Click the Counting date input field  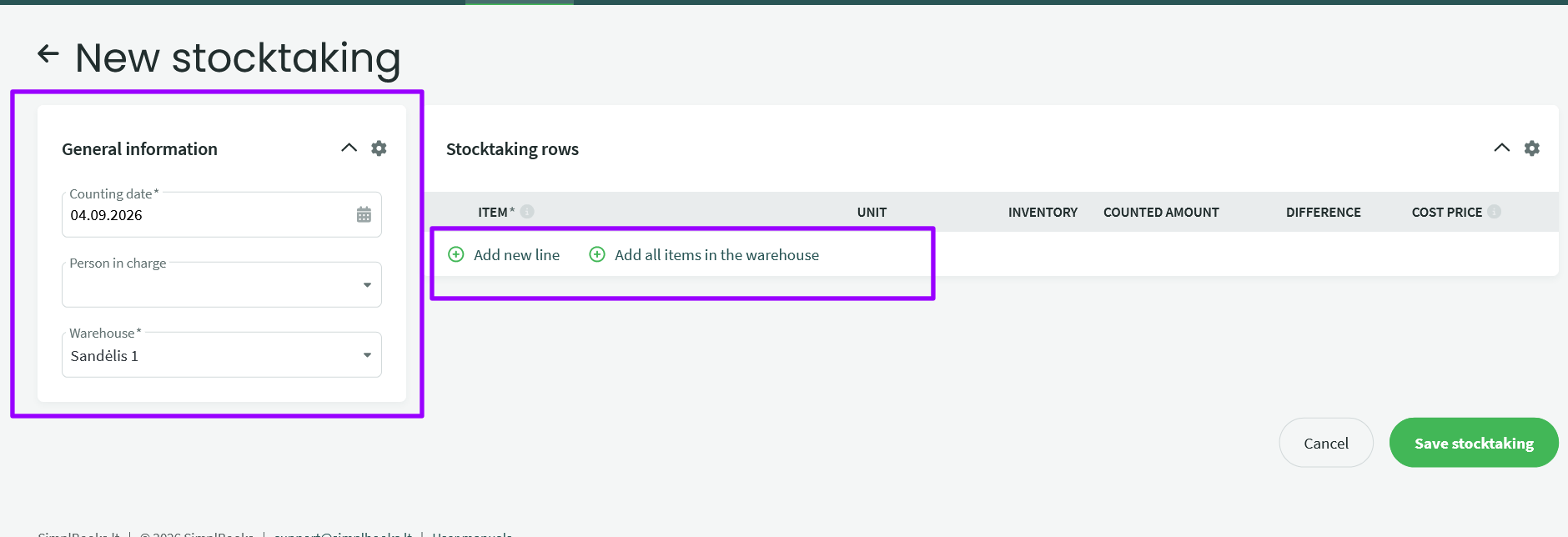pyautogui.click(x=222, y=215)
